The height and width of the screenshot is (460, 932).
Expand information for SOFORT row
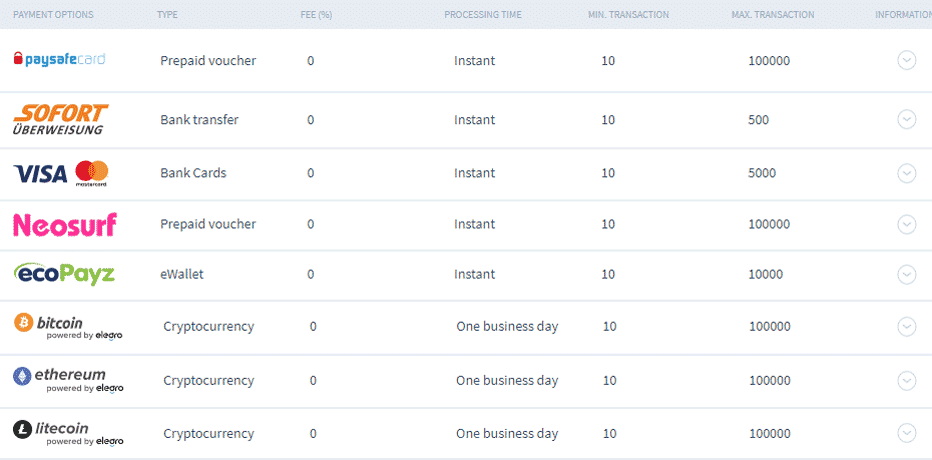pos(906,119)
